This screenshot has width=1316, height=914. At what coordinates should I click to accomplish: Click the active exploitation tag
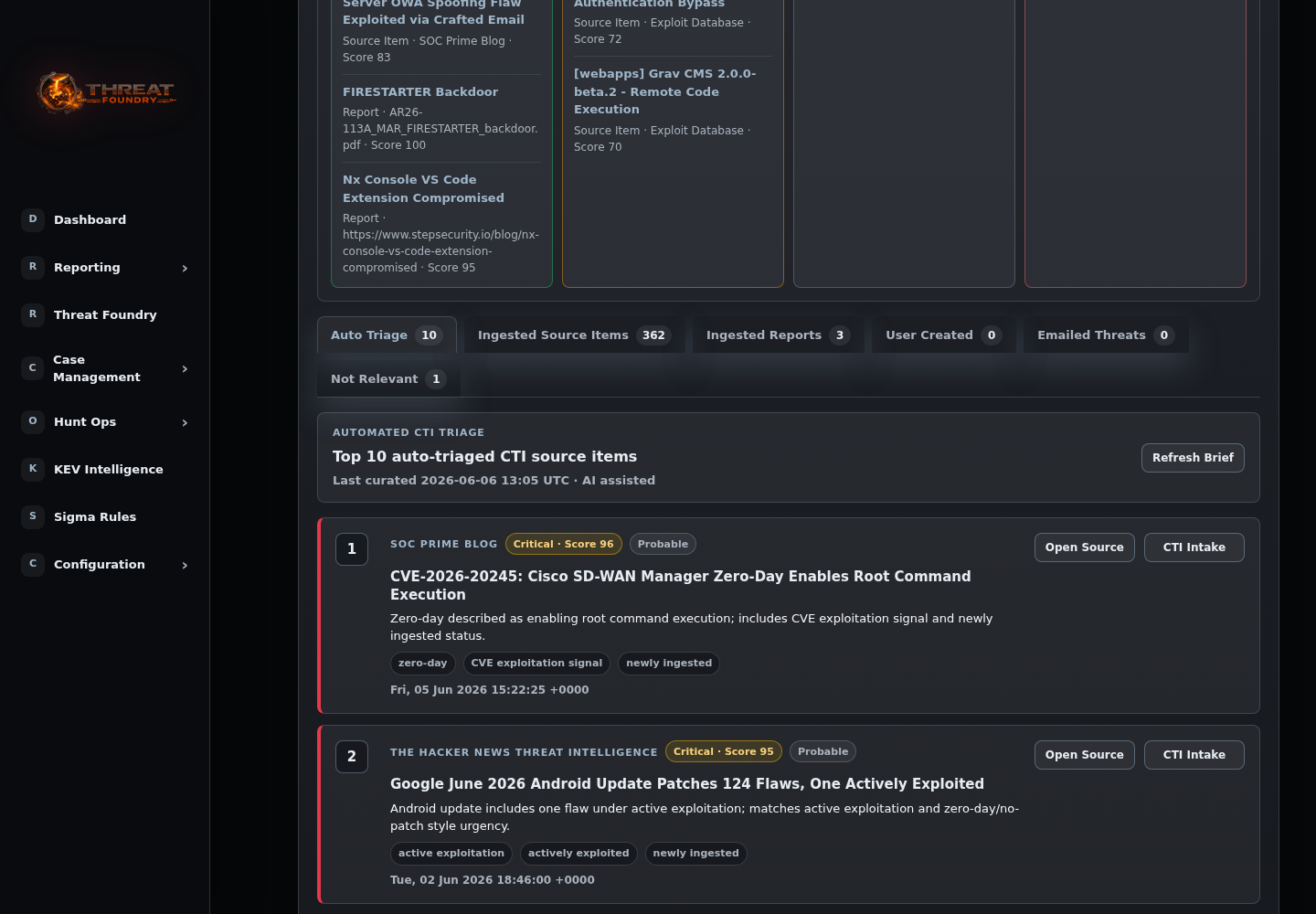coord(451,854)
